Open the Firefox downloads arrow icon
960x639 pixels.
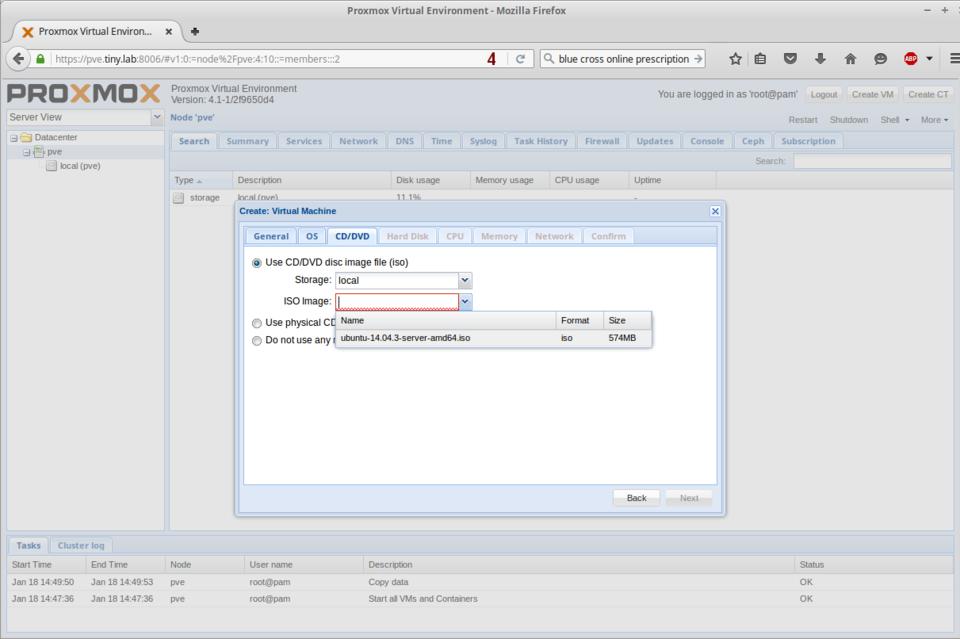[x=820, y=59]
